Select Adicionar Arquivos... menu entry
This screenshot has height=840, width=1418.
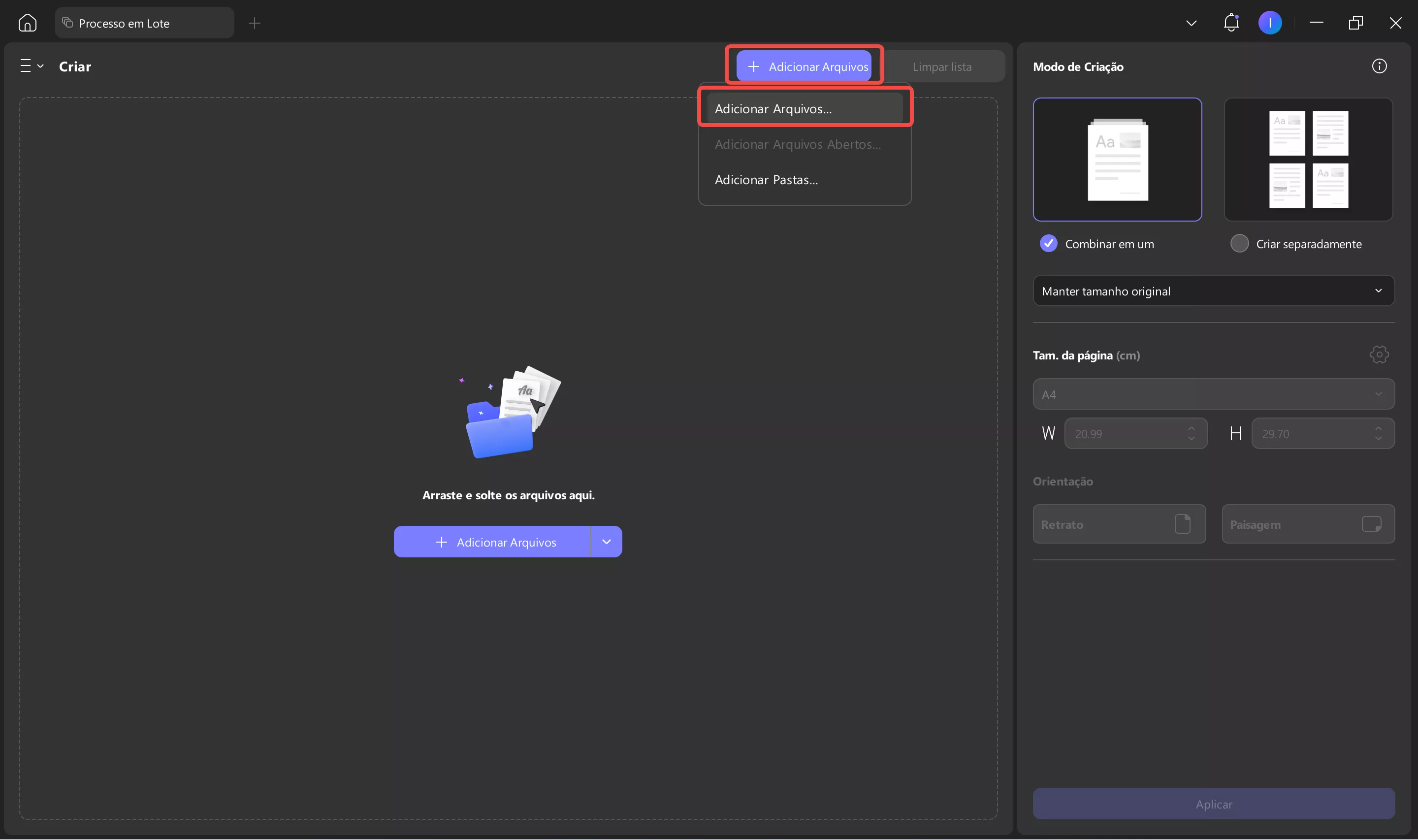(773, 109)
